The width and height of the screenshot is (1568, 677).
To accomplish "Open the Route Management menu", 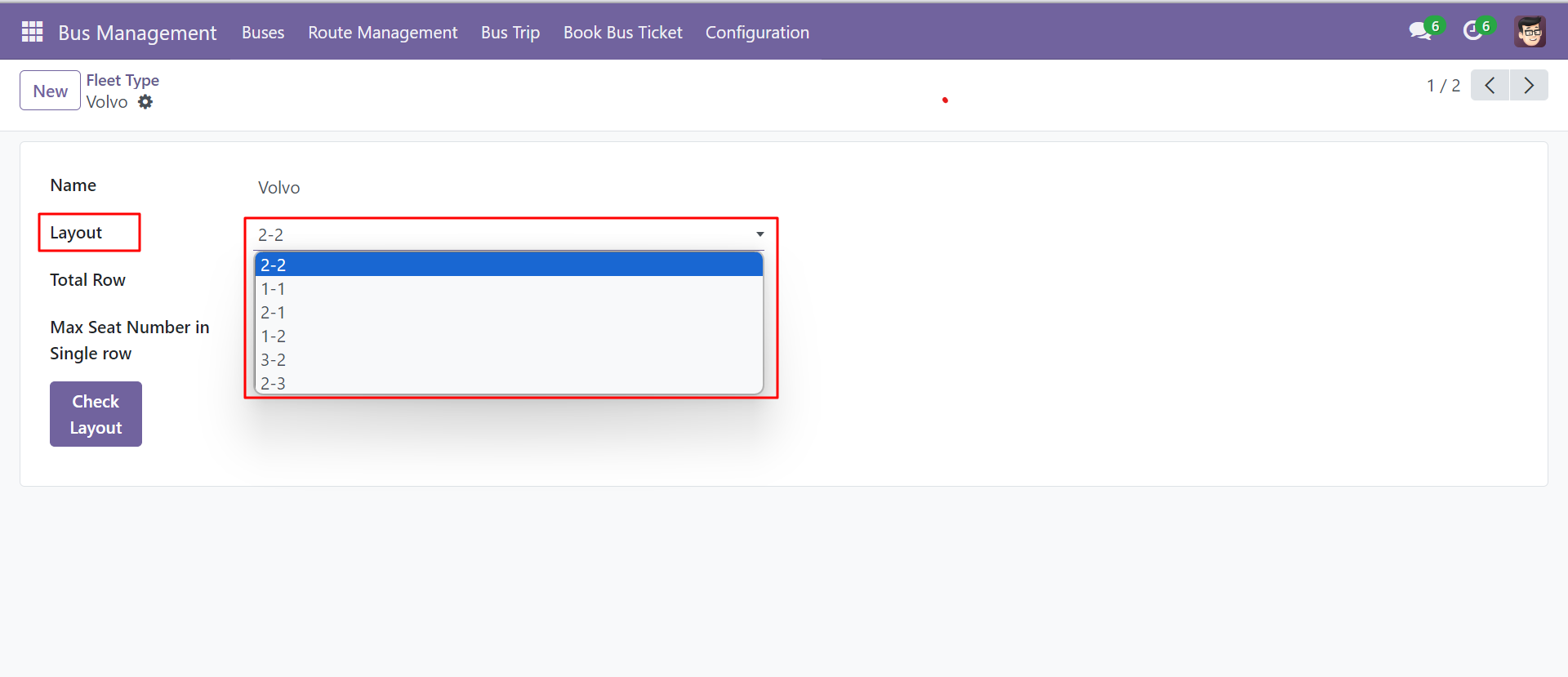I will [x=382, y=33].
